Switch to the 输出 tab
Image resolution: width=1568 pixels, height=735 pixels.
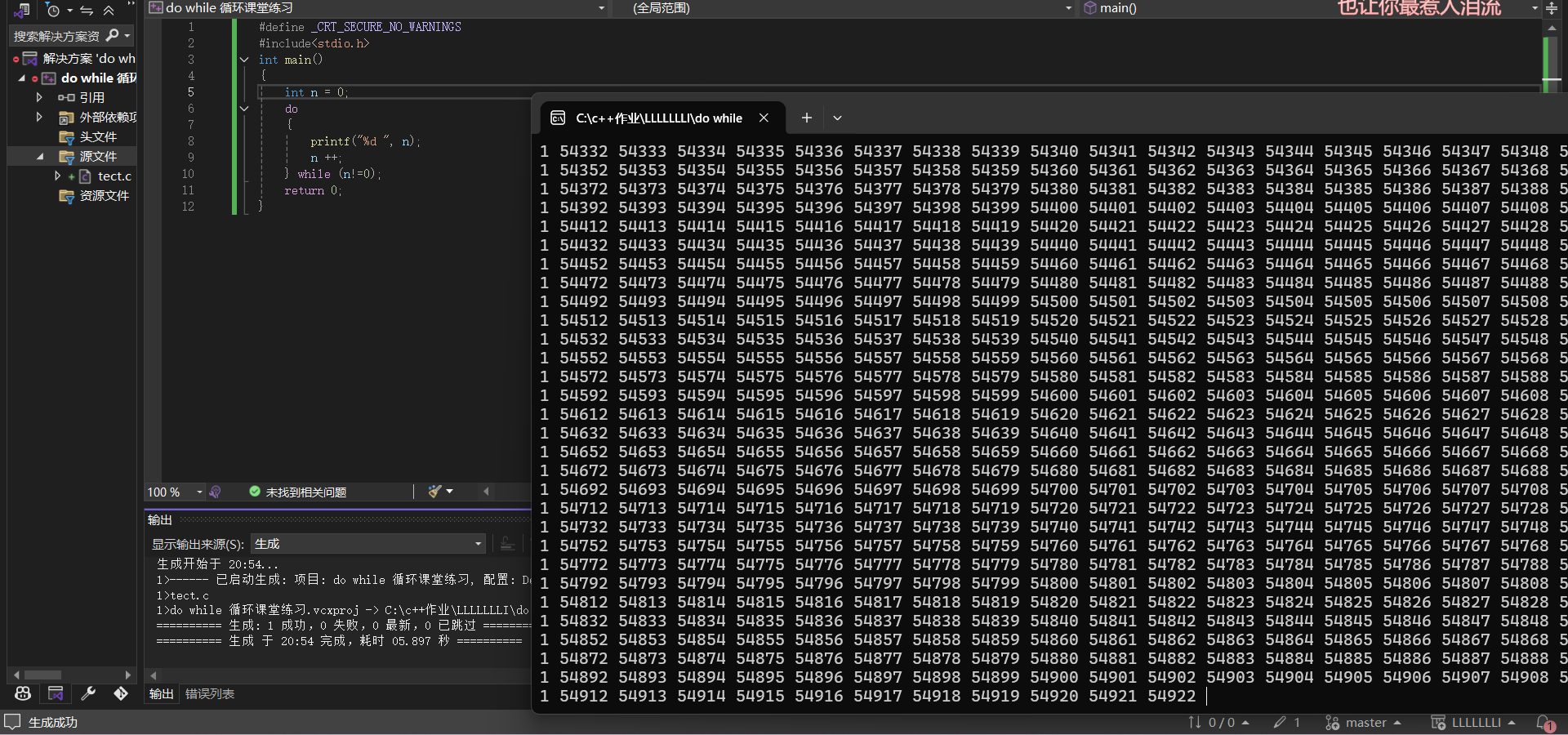(x=161, y=694)
